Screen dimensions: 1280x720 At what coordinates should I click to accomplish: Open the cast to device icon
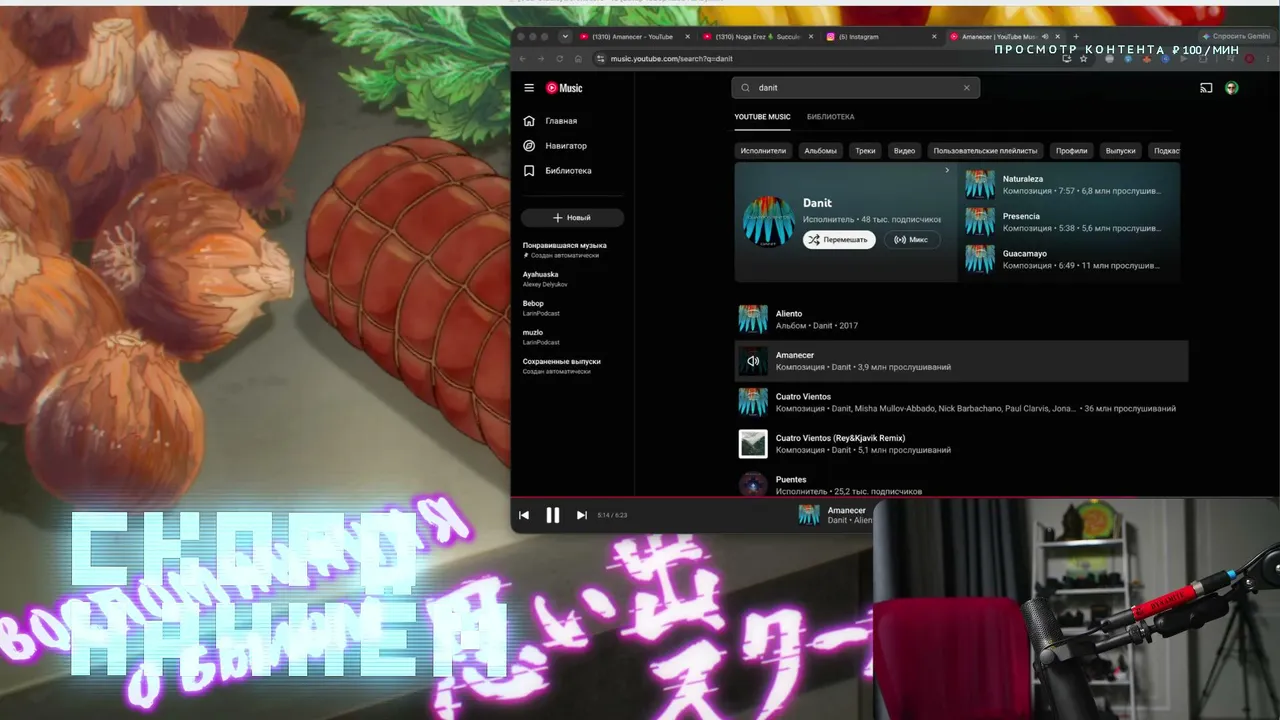(1206, 88)
